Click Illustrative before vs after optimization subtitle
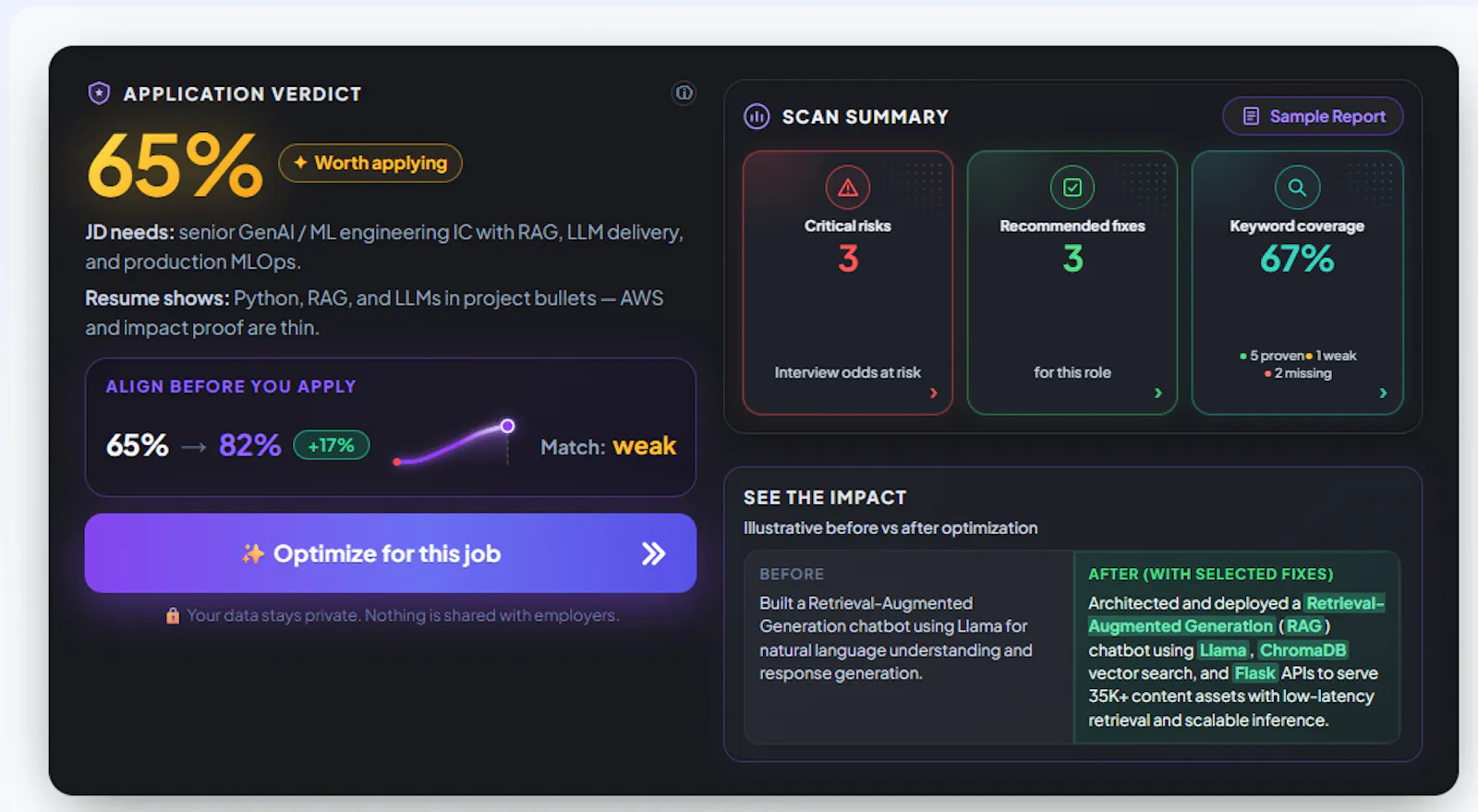 [890, 527]
